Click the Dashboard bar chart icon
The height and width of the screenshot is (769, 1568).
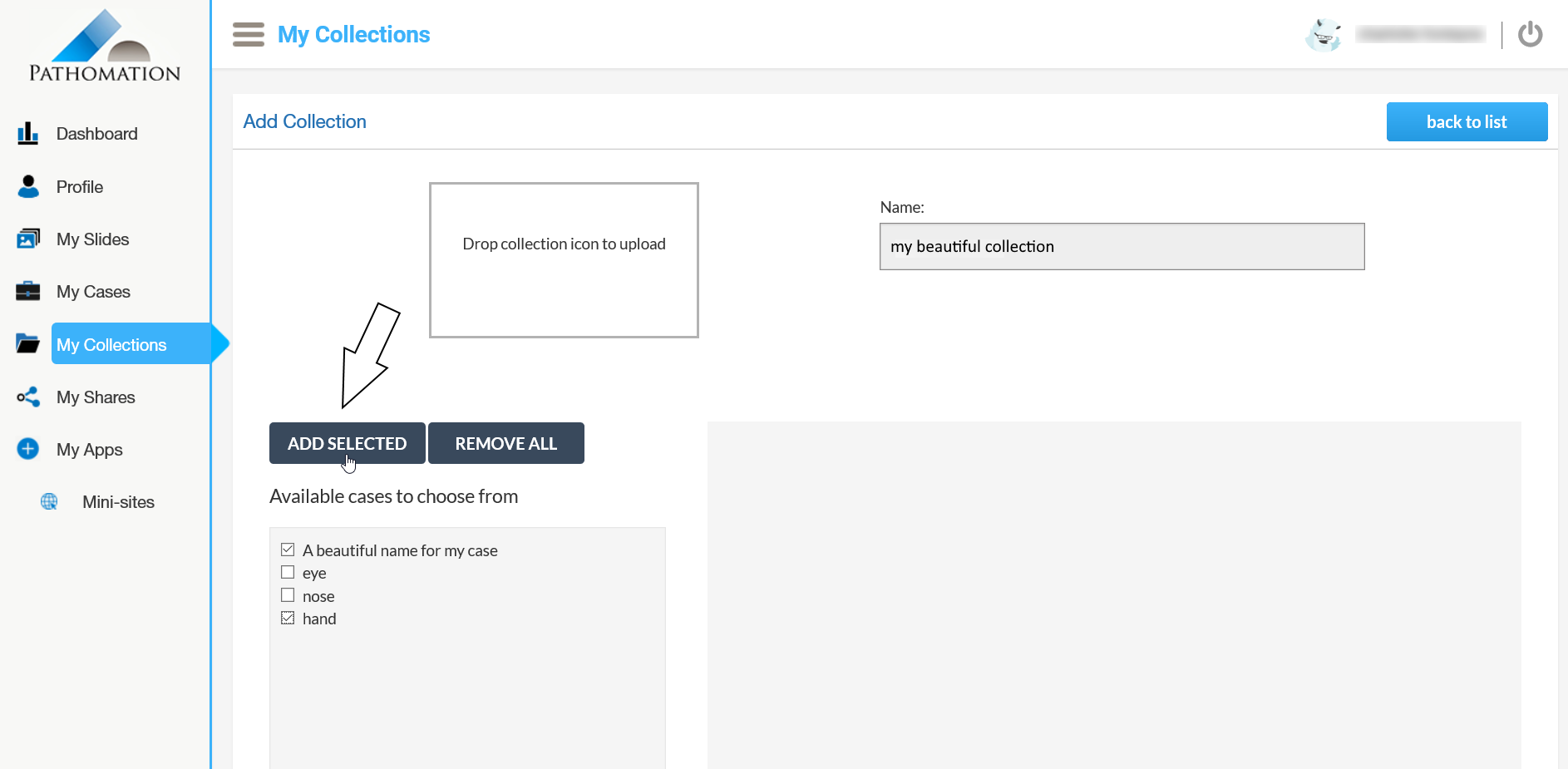click(x=28, y=134)
